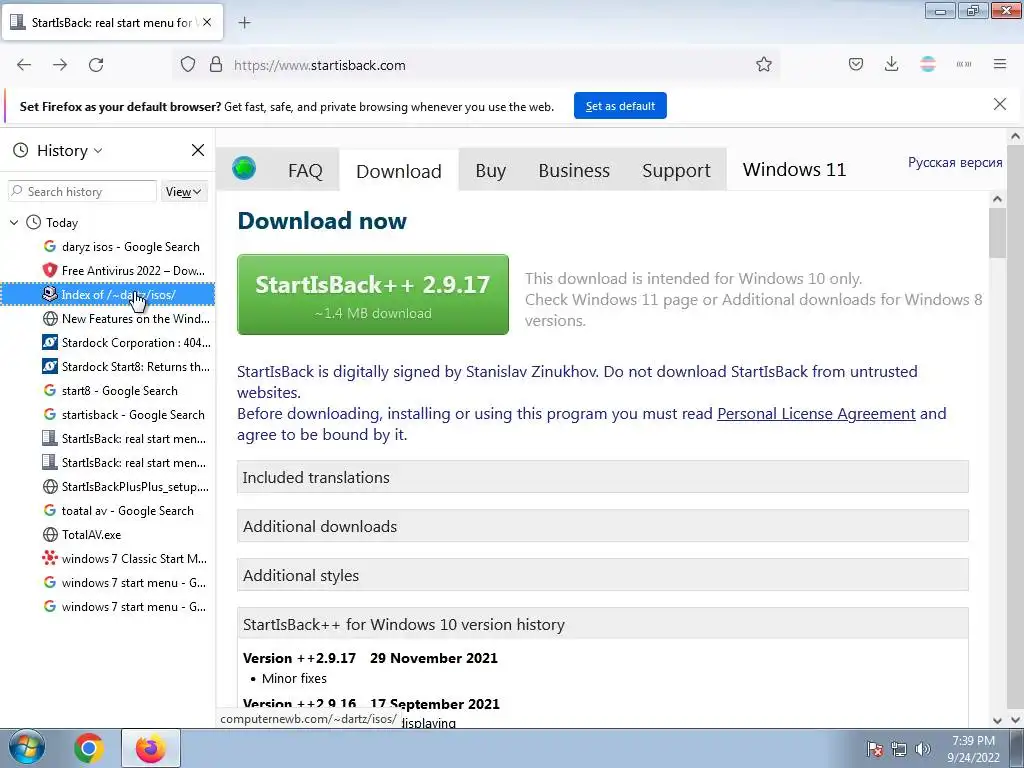Click the taskbar clock showing 7:39 PM
Screen dimensions: 1024x768
tap(973, 748)
